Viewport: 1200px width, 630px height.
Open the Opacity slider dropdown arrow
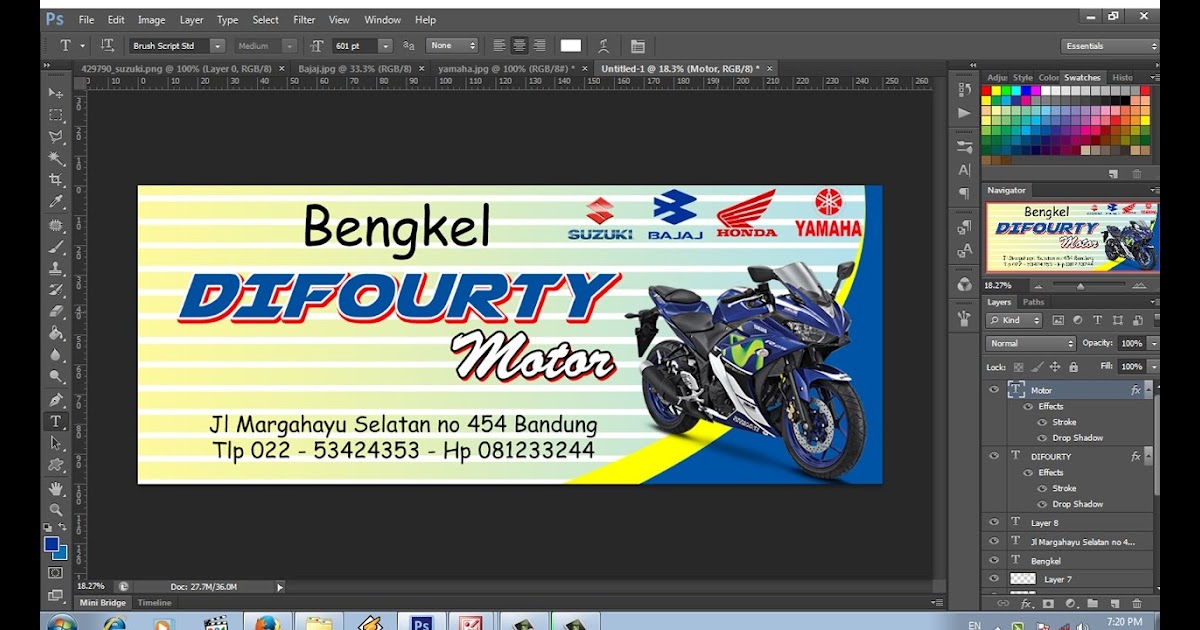(1153, 343)
